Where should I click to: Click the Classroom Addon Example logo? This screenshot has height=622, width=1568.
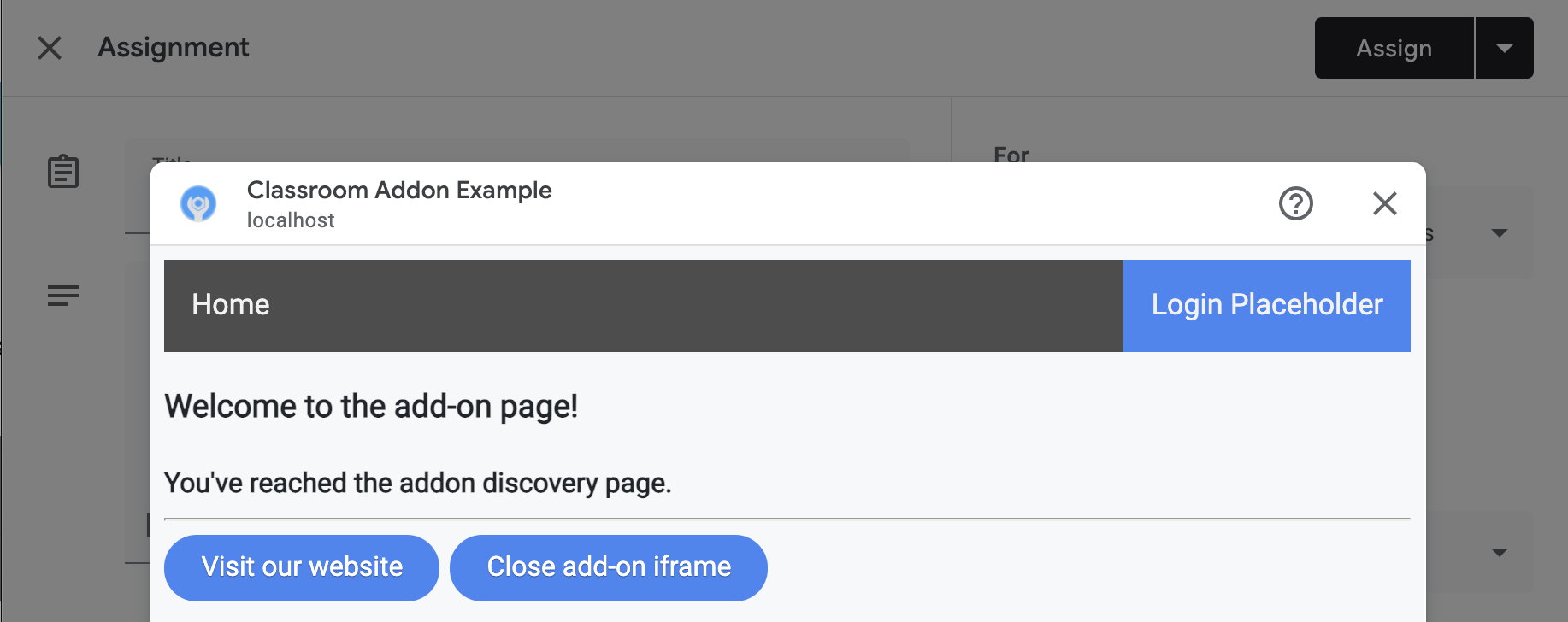pyautogui.click(x=198, y=203)
